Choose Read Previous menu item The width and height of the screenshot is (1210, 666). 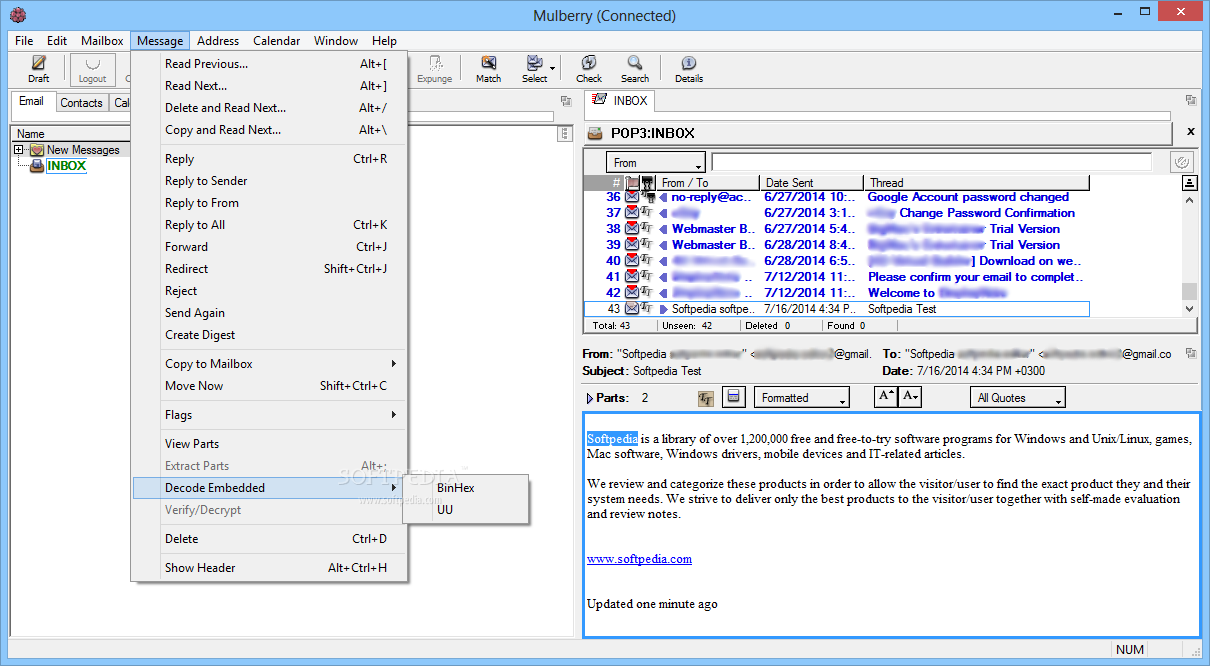[270, 64]
